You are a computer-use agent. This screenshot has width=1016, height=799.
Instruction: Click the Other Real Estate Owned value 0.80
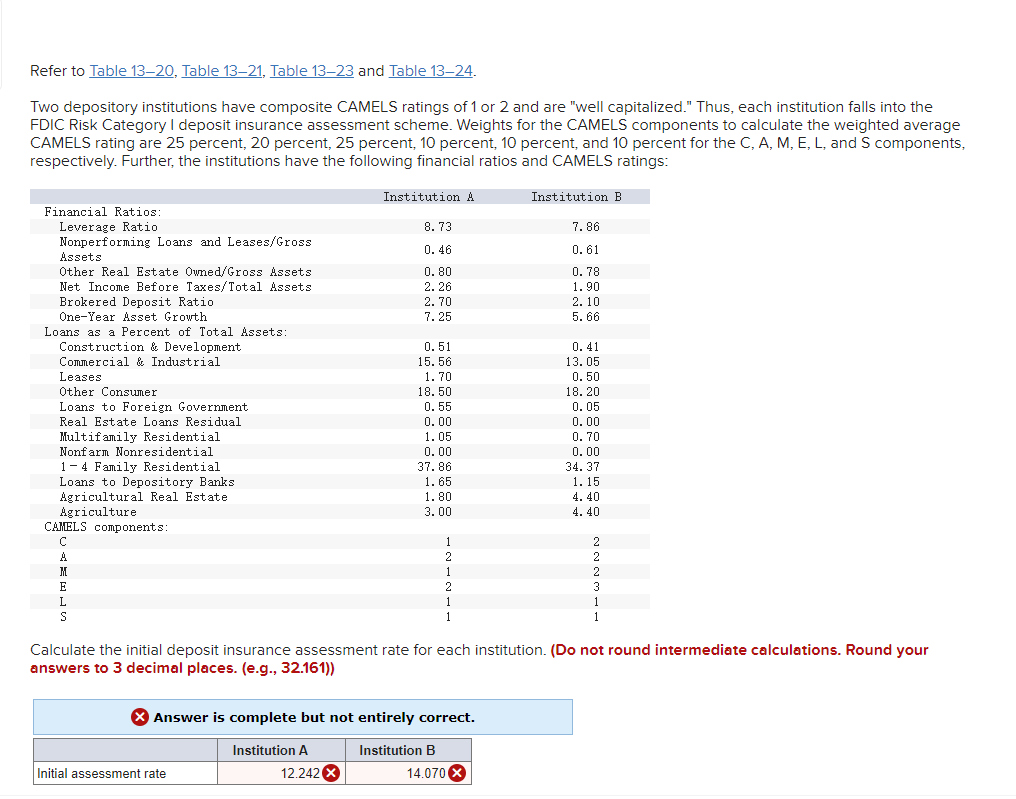(x=438, y=272)
